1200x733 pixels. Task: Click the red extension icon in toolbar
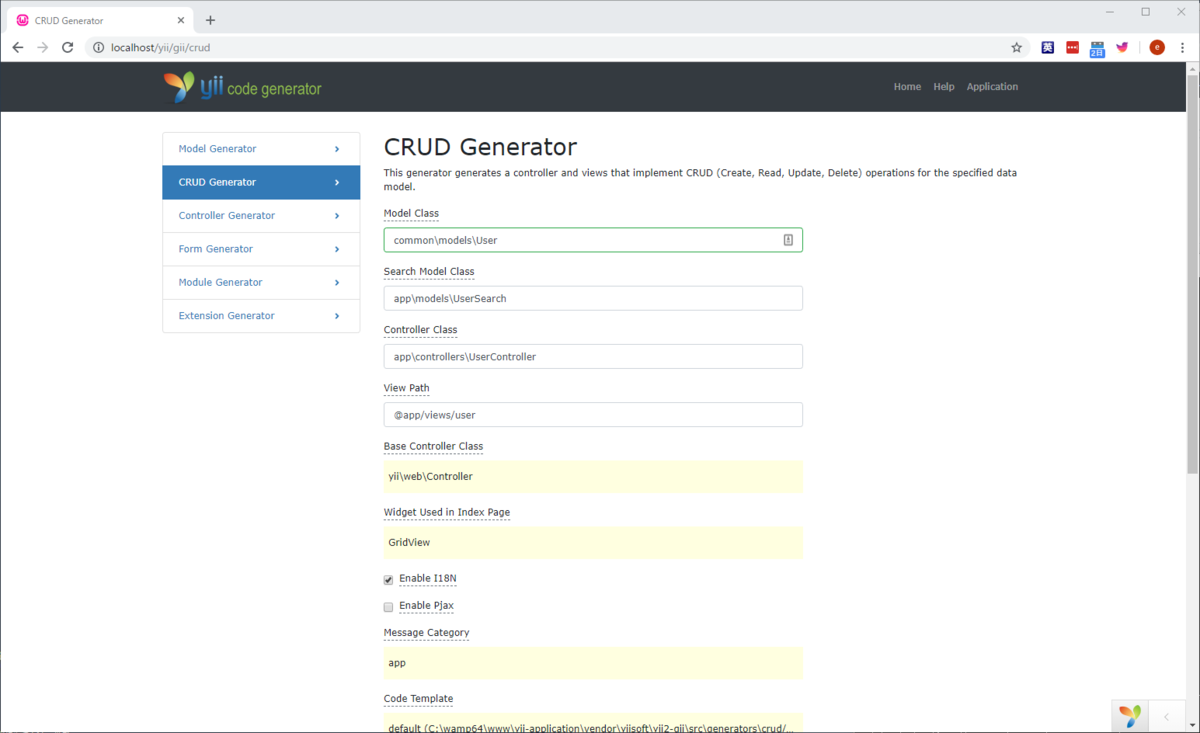(1072, 47)
